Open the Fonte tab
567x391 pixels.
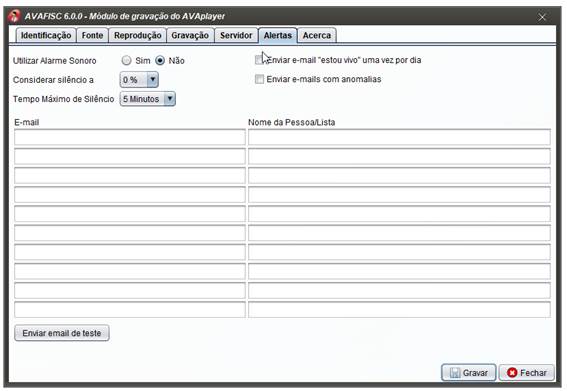point(92,35)
